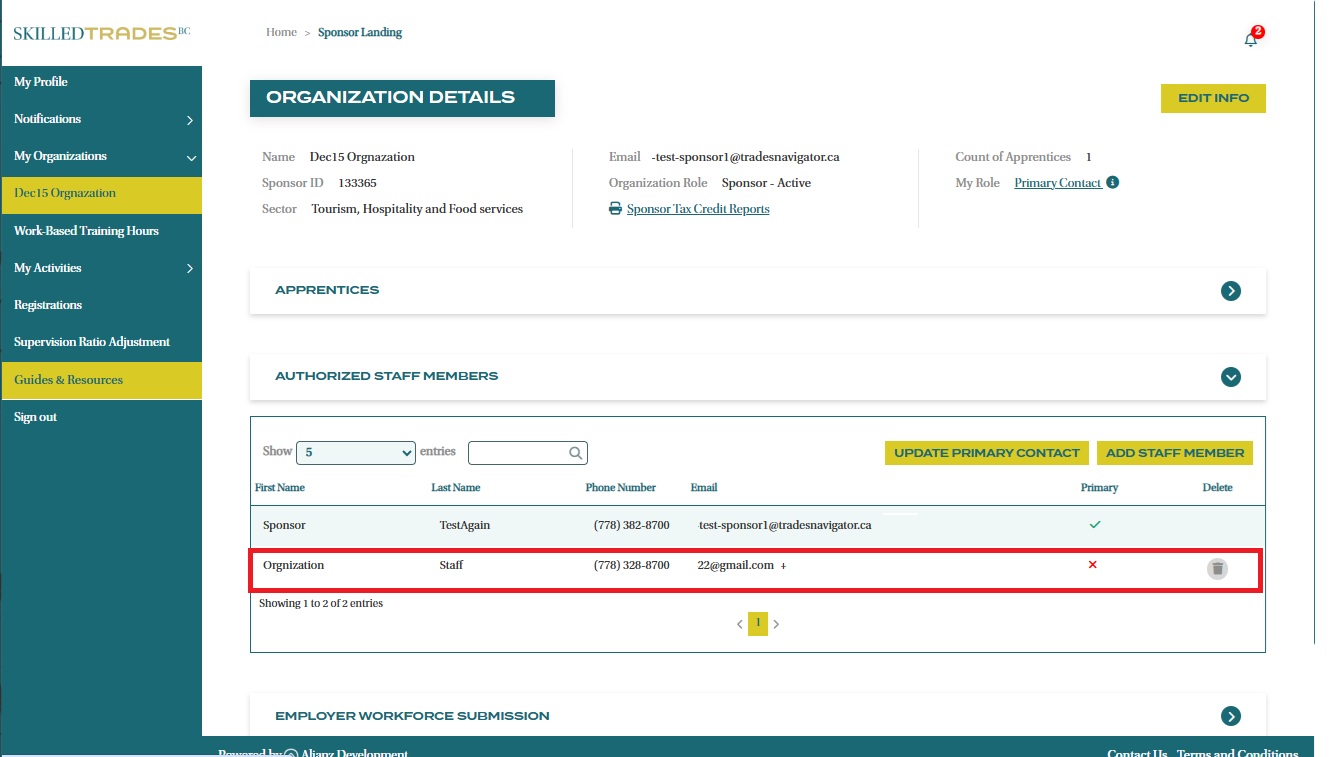This screenshot has height=757, width=1336.
Task: Click the staff table search field
Action: point(518,453)
